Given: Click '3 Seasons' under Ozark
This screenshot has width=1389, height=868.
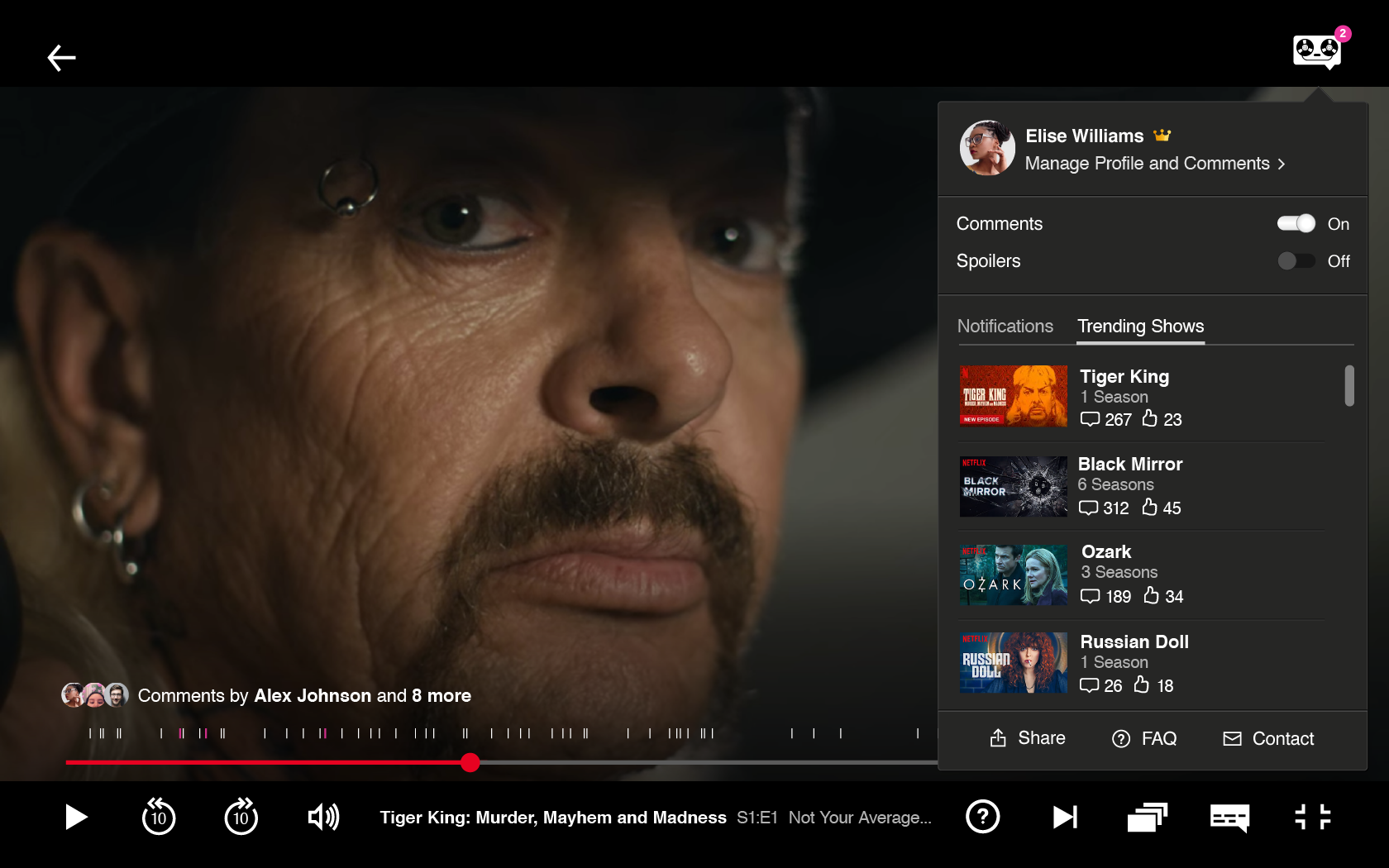Looking at the screenshot, I should coord(1119,572).
